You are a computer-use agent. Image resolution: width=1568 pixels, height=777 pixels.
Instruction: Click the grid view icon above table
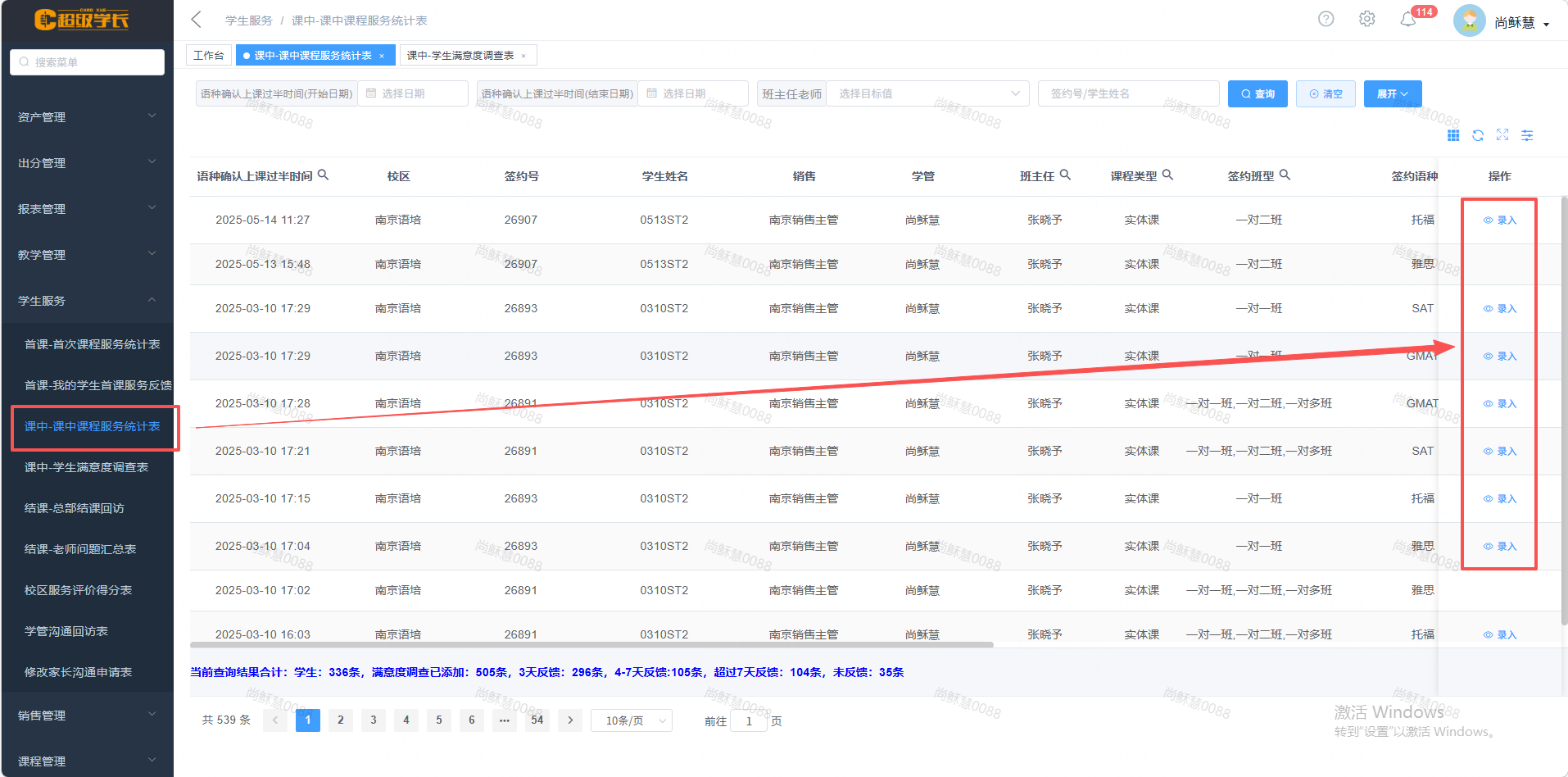tap(1453, 135)
